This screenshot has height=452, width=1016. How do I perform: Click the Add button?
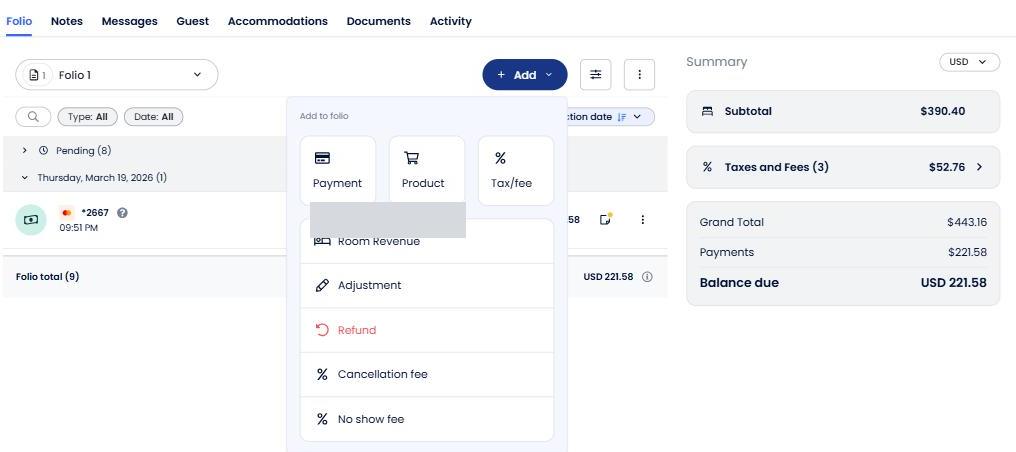[x=524, y=74]
